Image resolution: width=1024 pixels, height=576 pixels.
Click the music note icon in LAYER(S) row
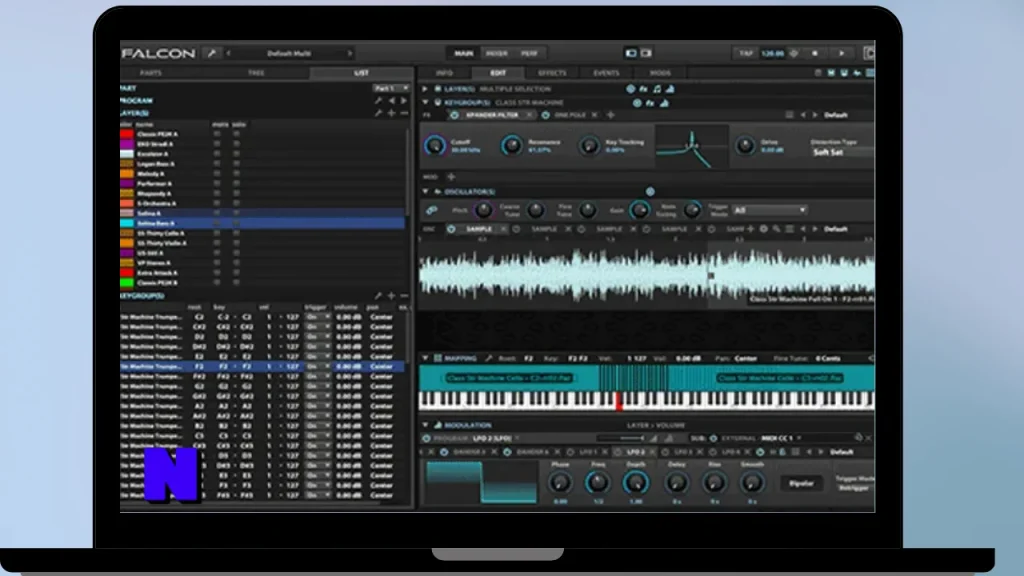click(x=657, y=89)
